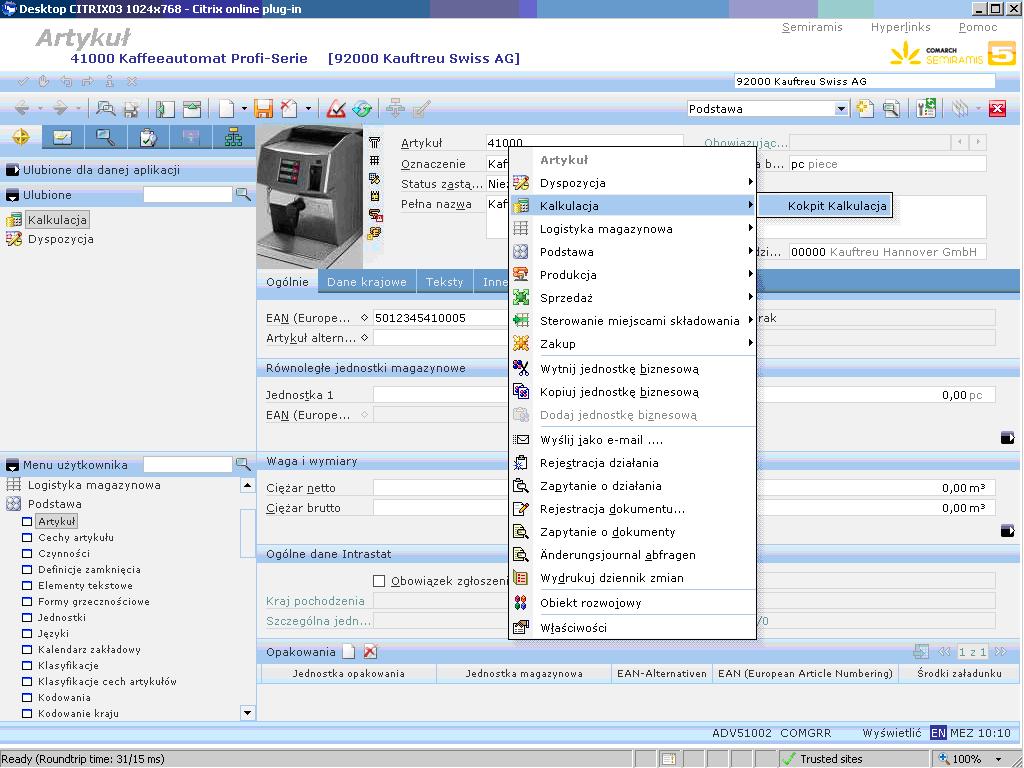Click the search binoculars icon in toolbar

105,108
